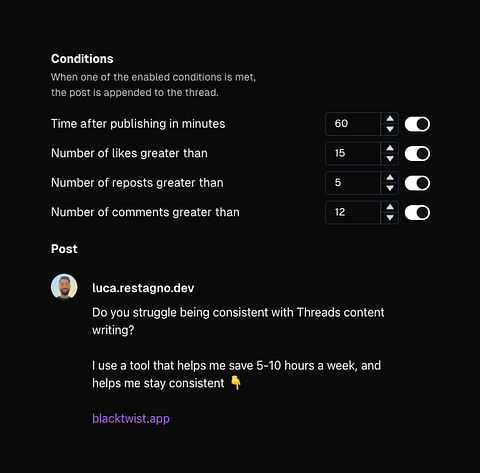
Task: Decrease the reposts greater than value
Action: [x=390, y=188]
